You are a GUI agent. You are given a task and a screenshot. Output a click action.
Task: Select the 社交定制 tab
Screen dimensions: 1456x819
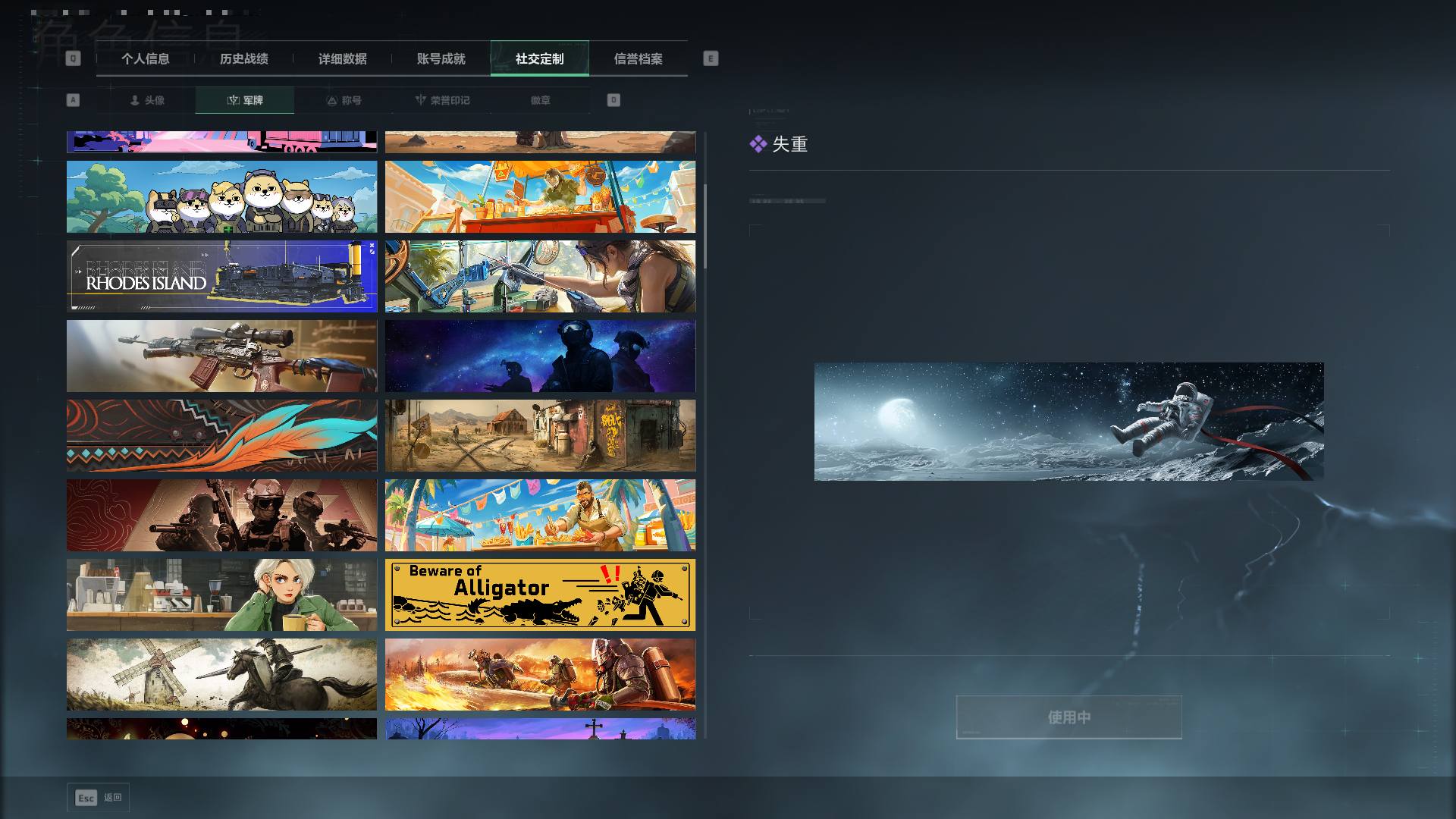pyautogui.click(x=540, y=58)
